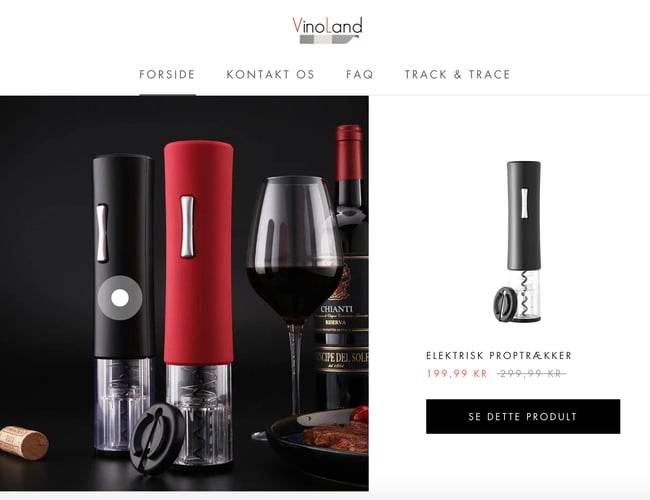This screenshot has height=500, width=650.
Task: Click the VinoLand logo
Action: (327, 30)
